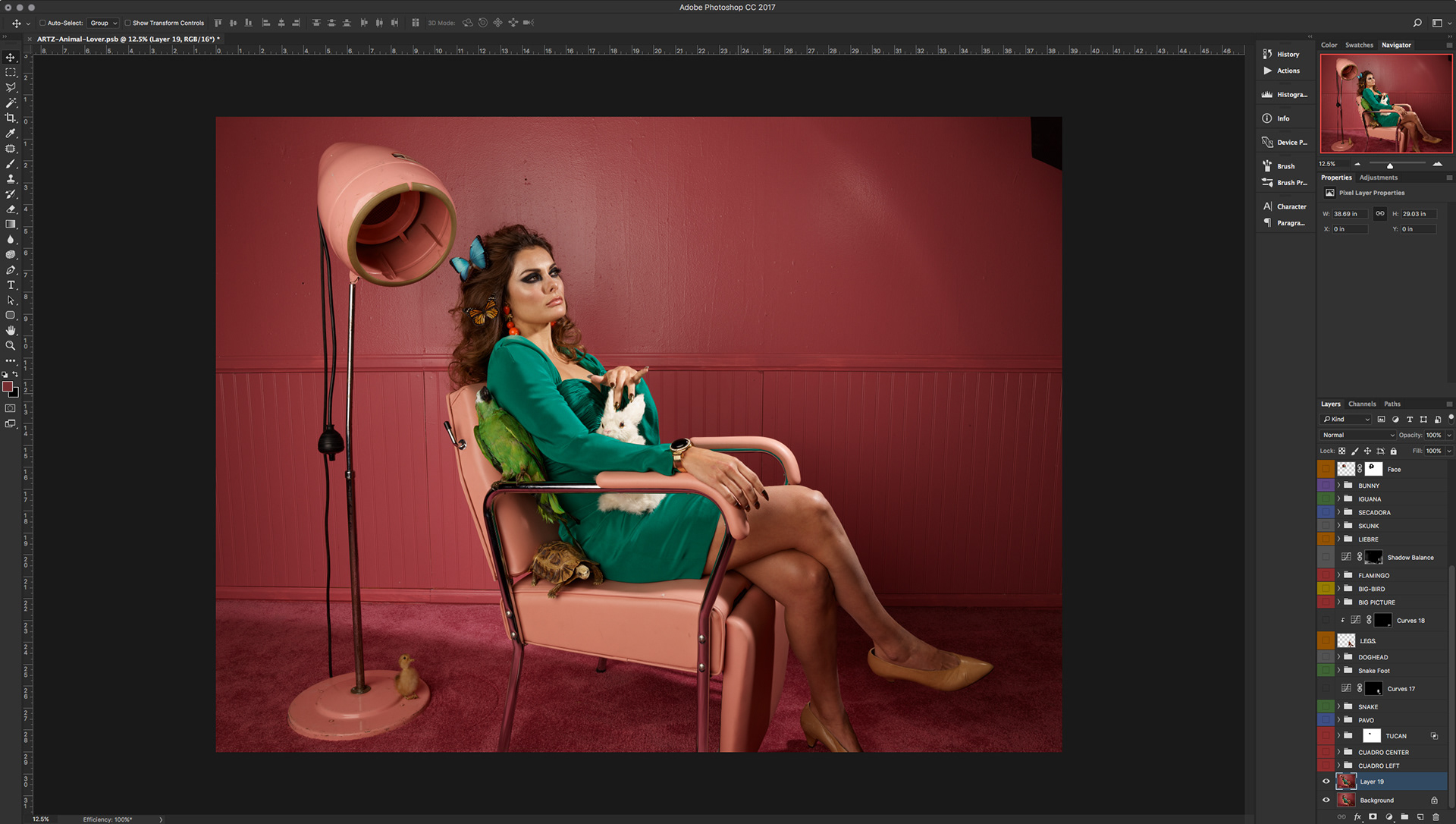Image resolution: width=1456 pixels, height=824 pixels.
Task: Click the Navigator preview thumbnail
Action: [1385, 104]
